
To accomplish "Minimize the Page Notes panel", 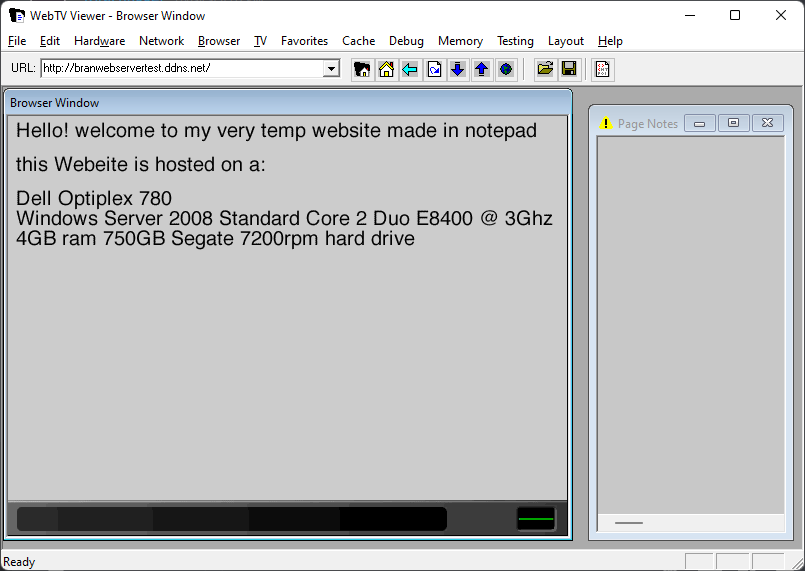I will pyautogui.click(x=700, y=124).
